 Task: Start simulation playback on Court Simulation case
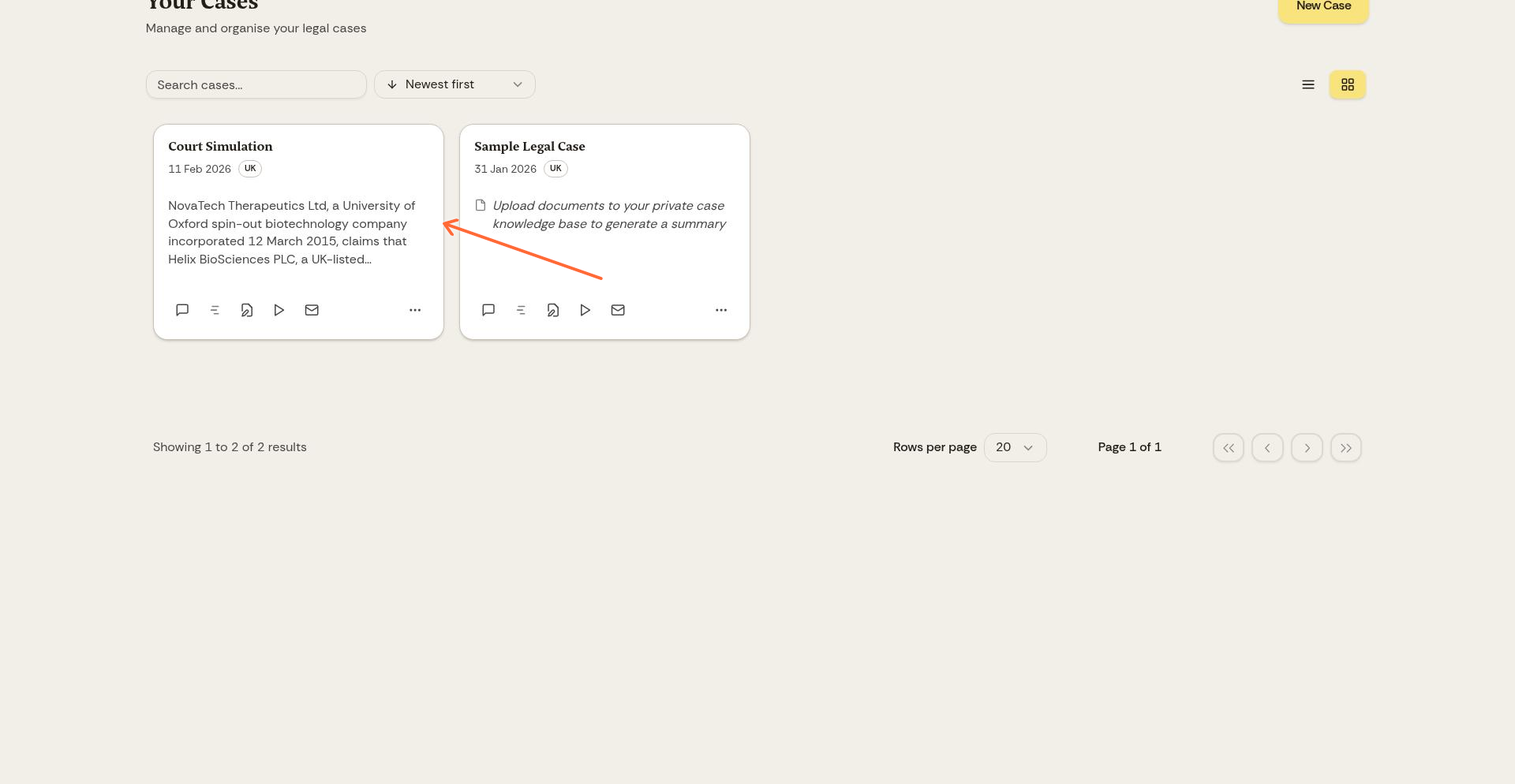click(x=279, y=310)
